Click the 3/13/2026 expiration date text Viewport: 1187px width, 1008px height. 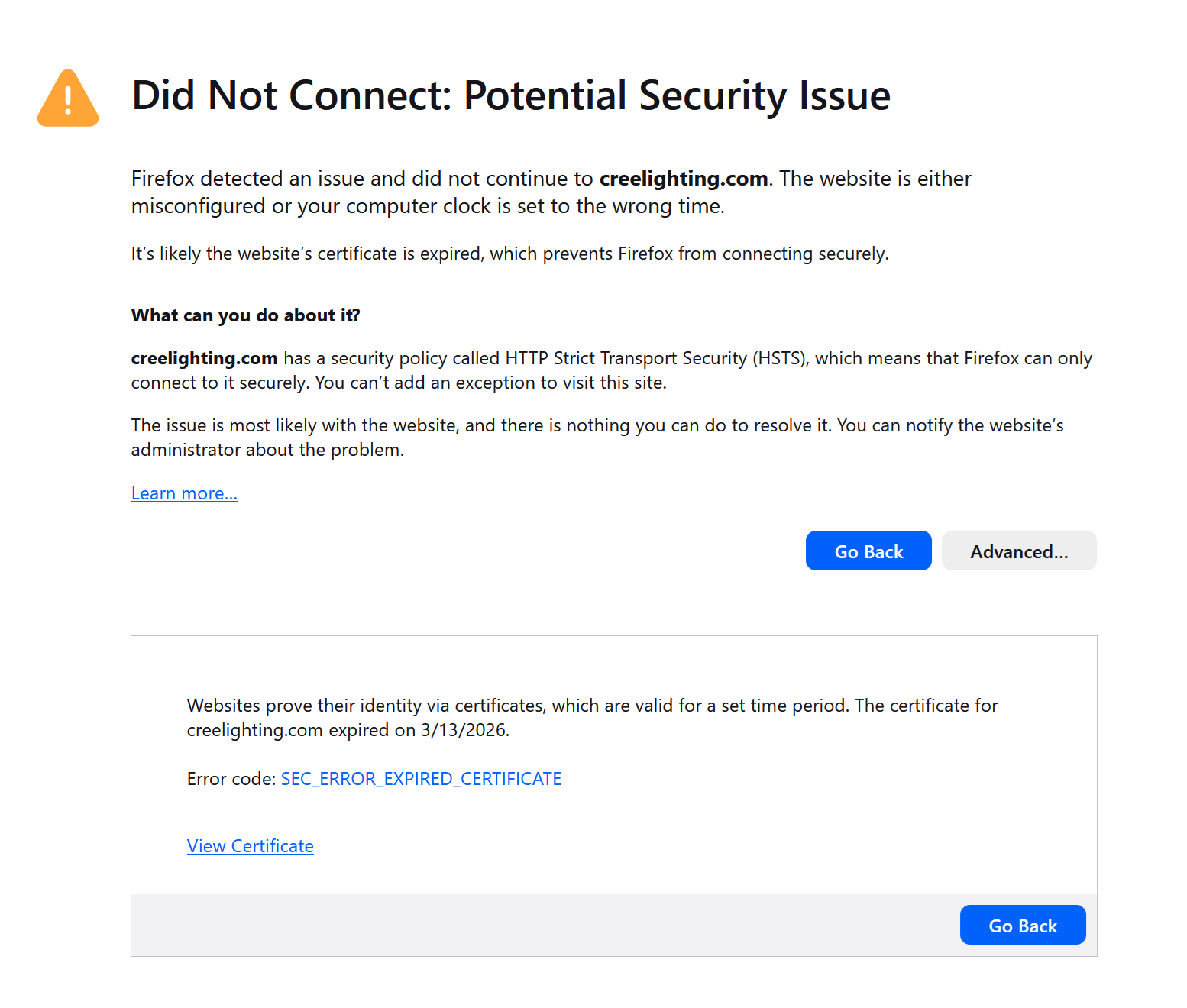[464, 730]
